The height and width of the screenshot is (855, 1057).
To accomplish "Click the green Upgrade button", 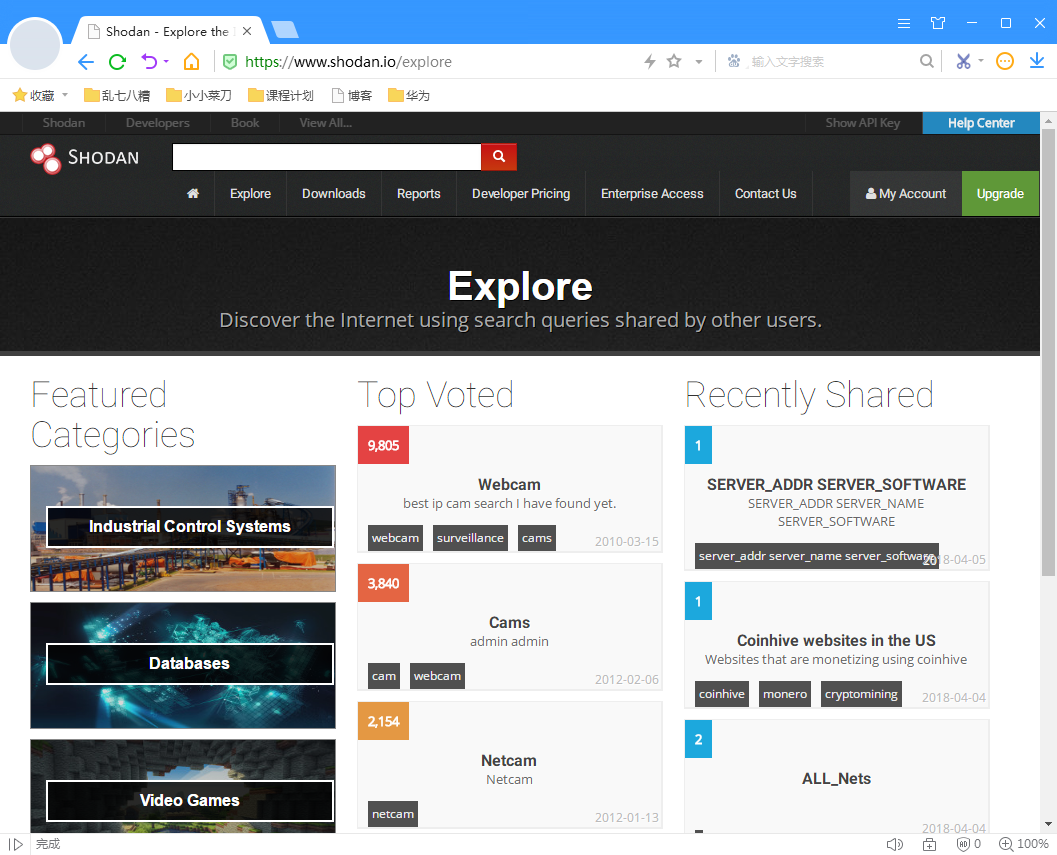I will pyautogui.click(x=1000, y=194).
